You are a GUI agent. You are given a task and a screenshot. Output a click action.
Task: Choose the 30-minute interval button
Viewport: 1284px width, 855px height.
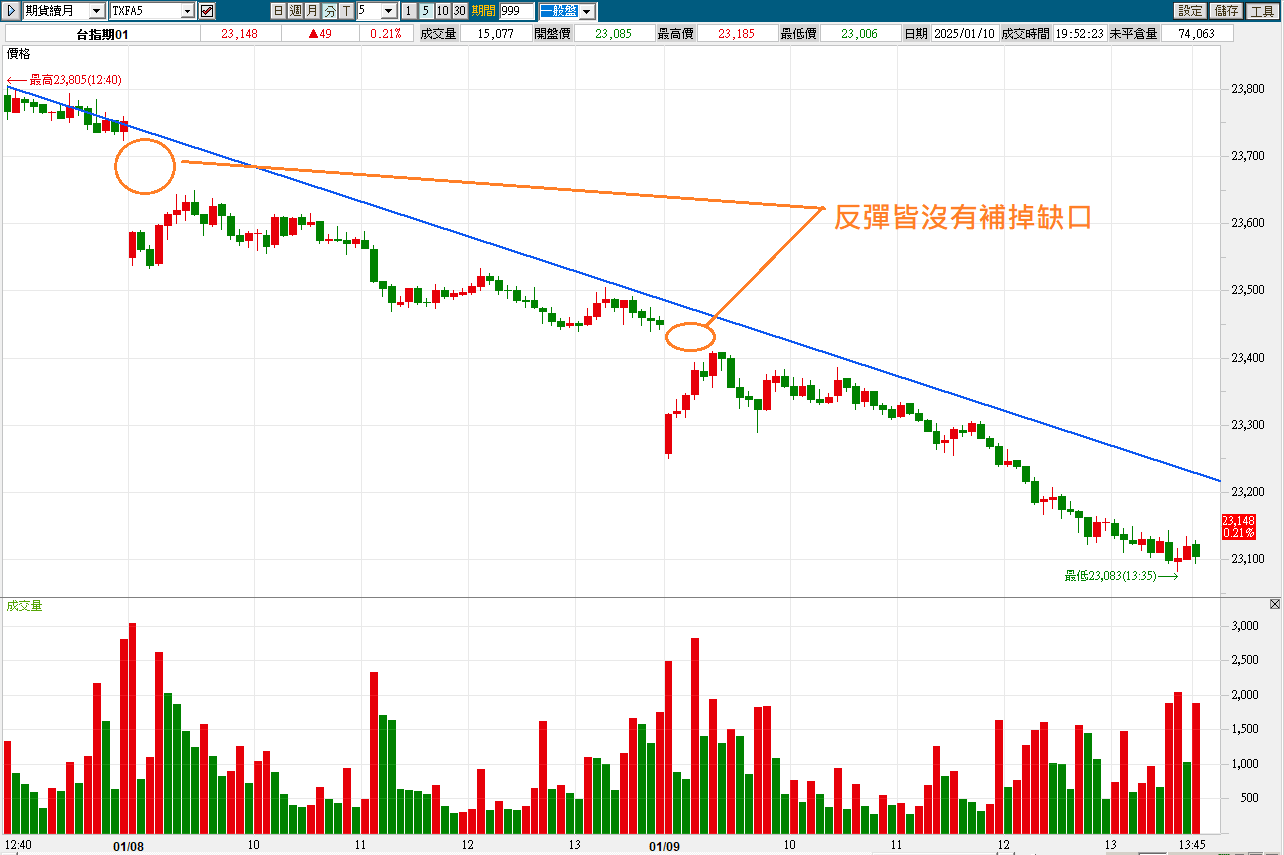[x=459, y=11]
